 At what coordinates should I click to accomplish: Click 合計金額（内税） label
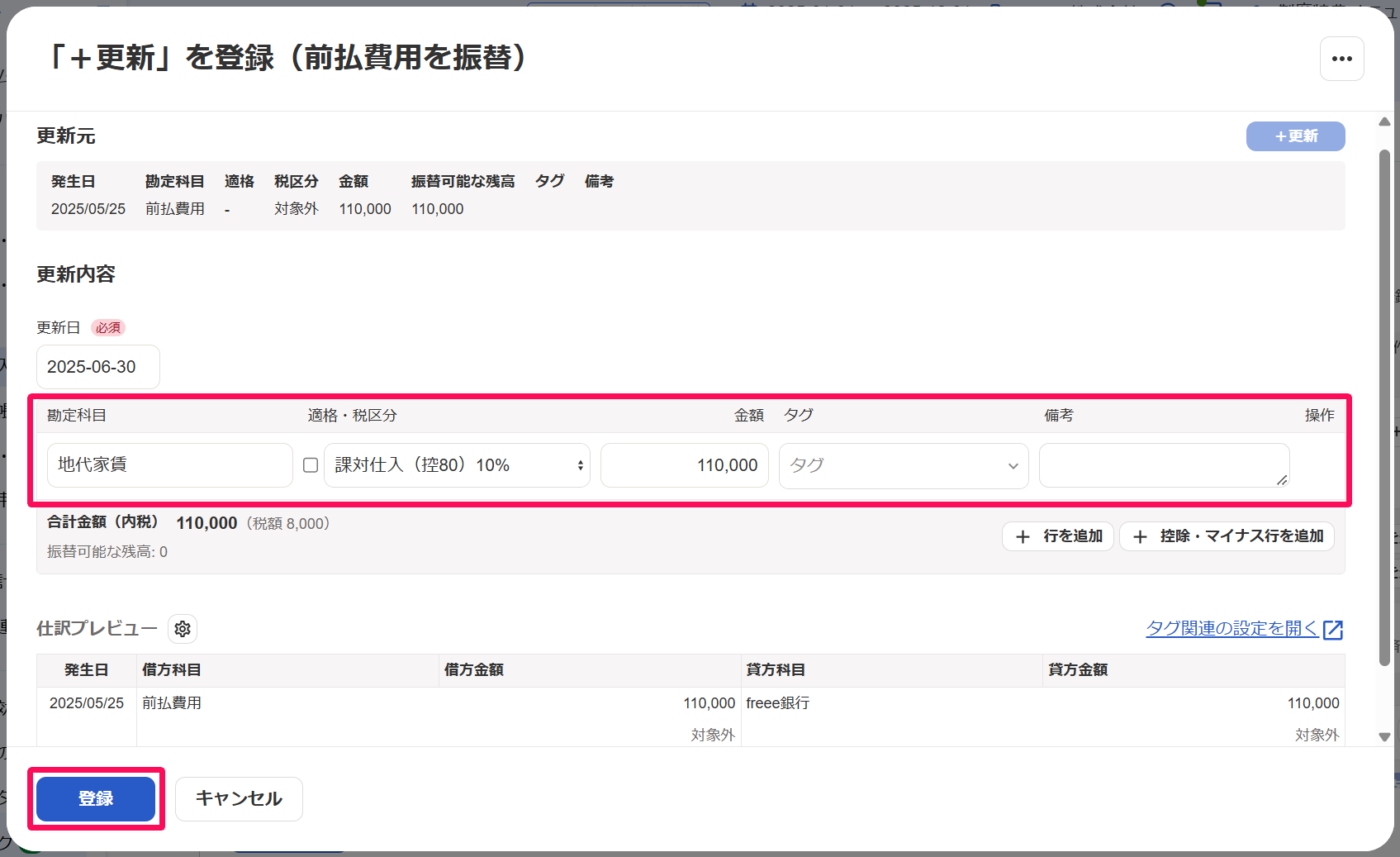[103, 522]
